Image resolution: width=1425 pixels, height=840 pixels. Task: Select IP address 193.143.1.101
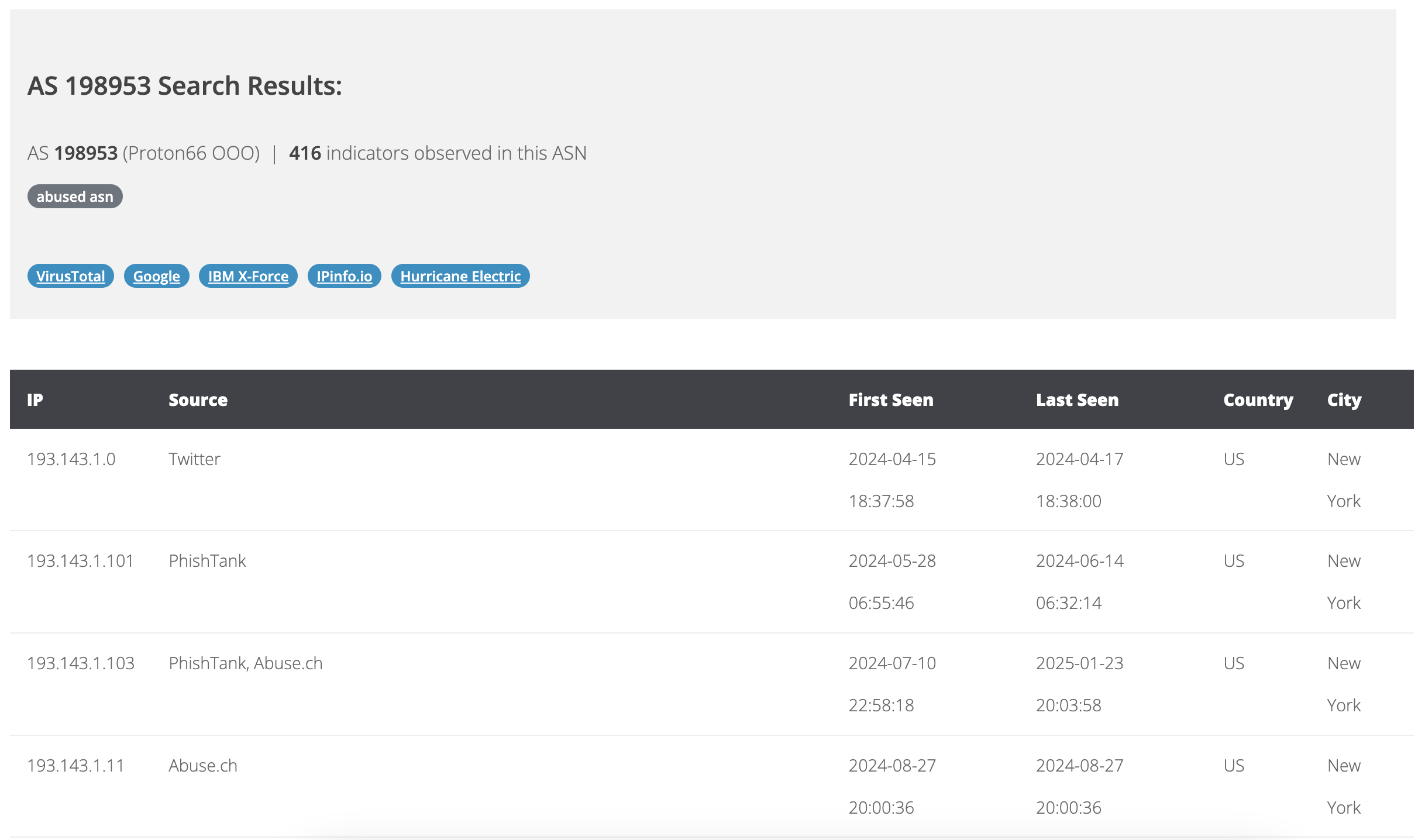tap(80, 561)
